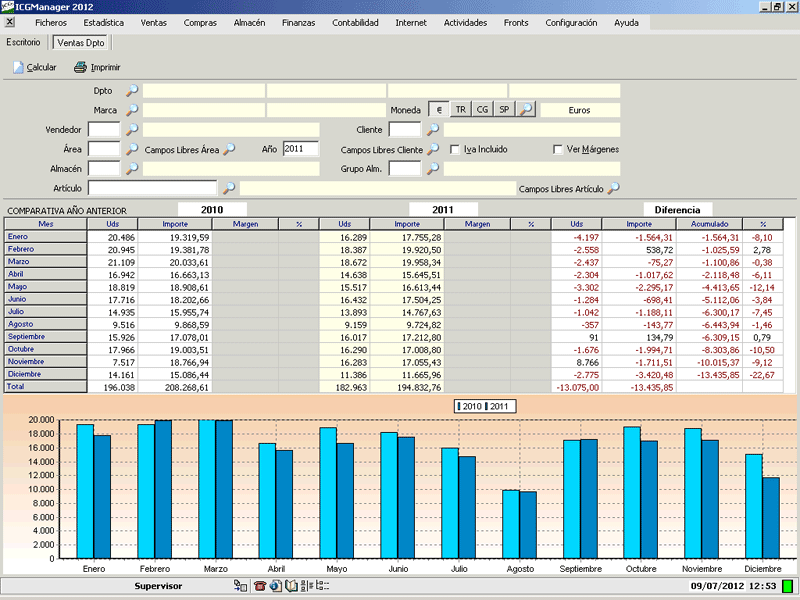The image size is (800, 600).
Task: Expand the Contabilidad menu
Action: (x=355, y=22)
